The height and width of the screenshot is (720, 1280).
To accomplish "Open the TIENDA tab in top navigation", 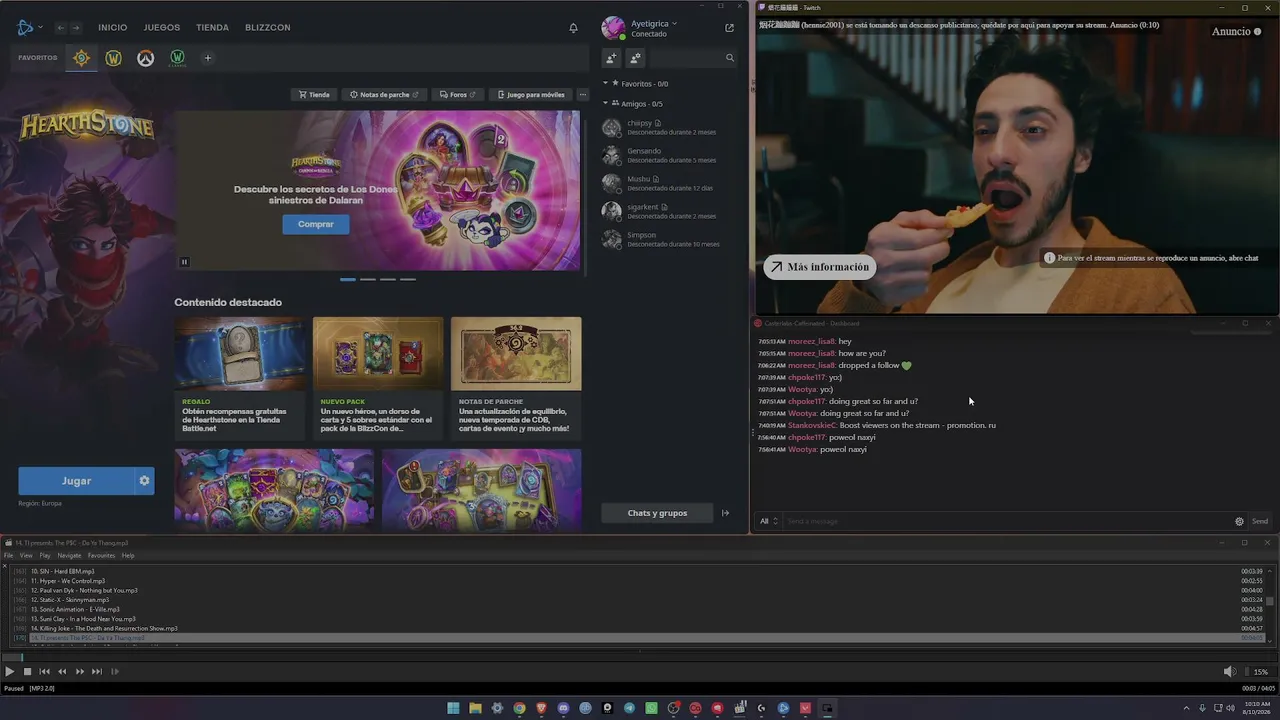I will (213, 27).
